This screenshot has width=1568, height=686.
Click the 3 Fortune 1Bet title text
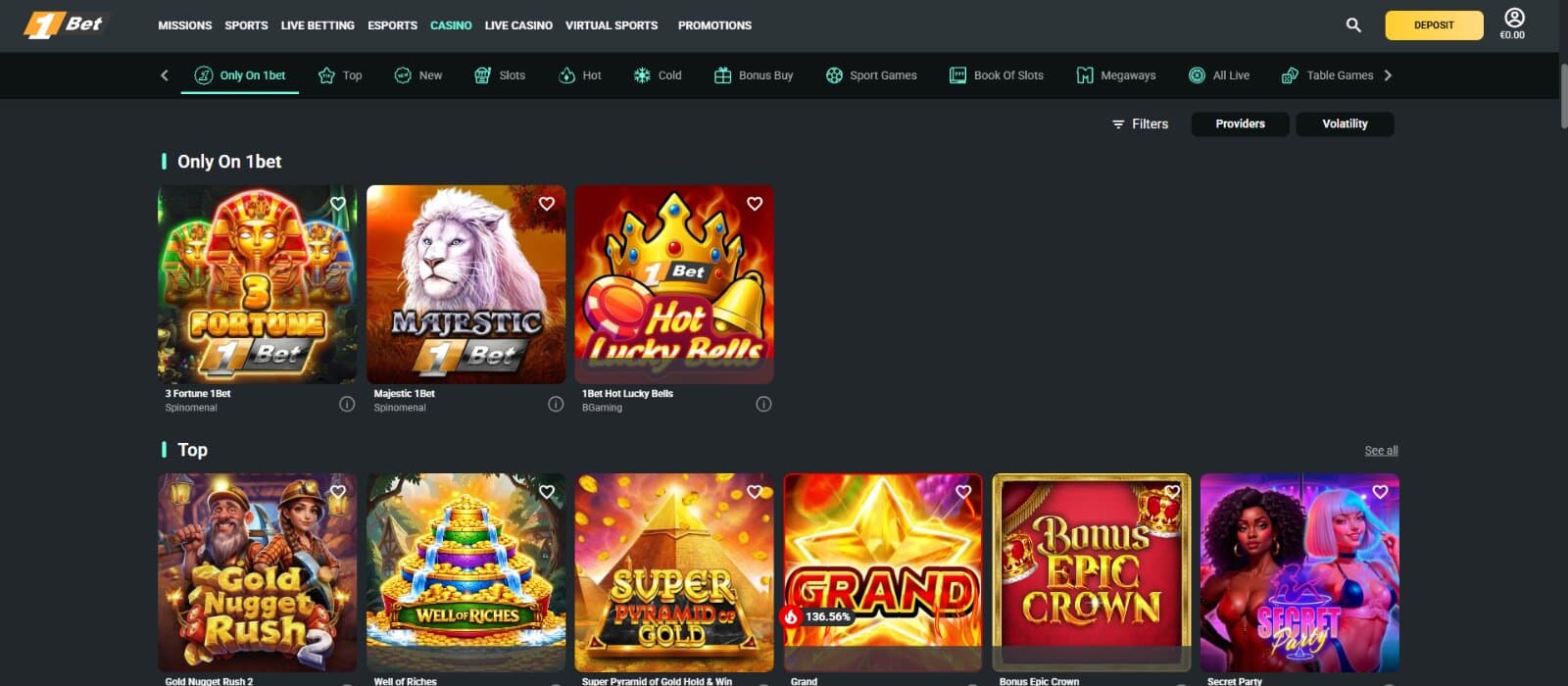point(198,394)
